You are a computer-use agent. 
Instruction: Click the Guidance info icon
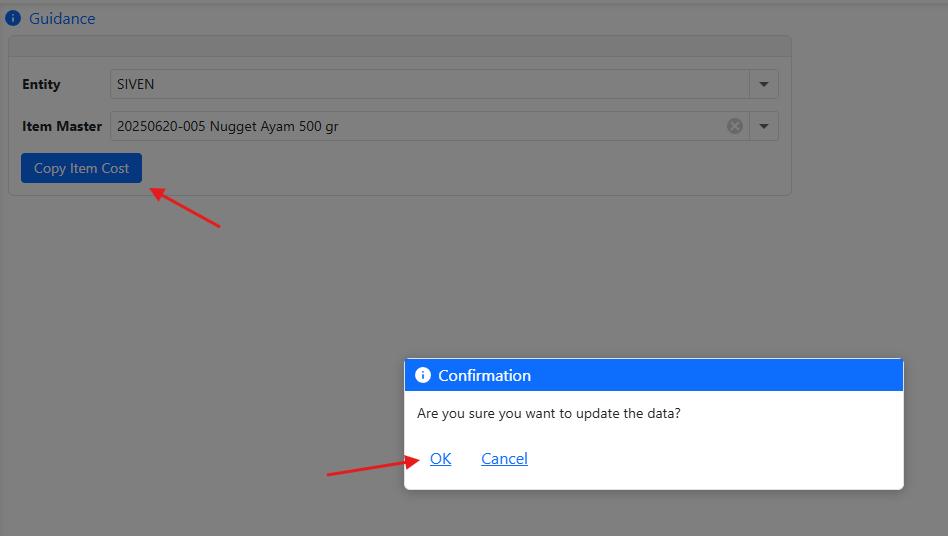click(13, 19)
